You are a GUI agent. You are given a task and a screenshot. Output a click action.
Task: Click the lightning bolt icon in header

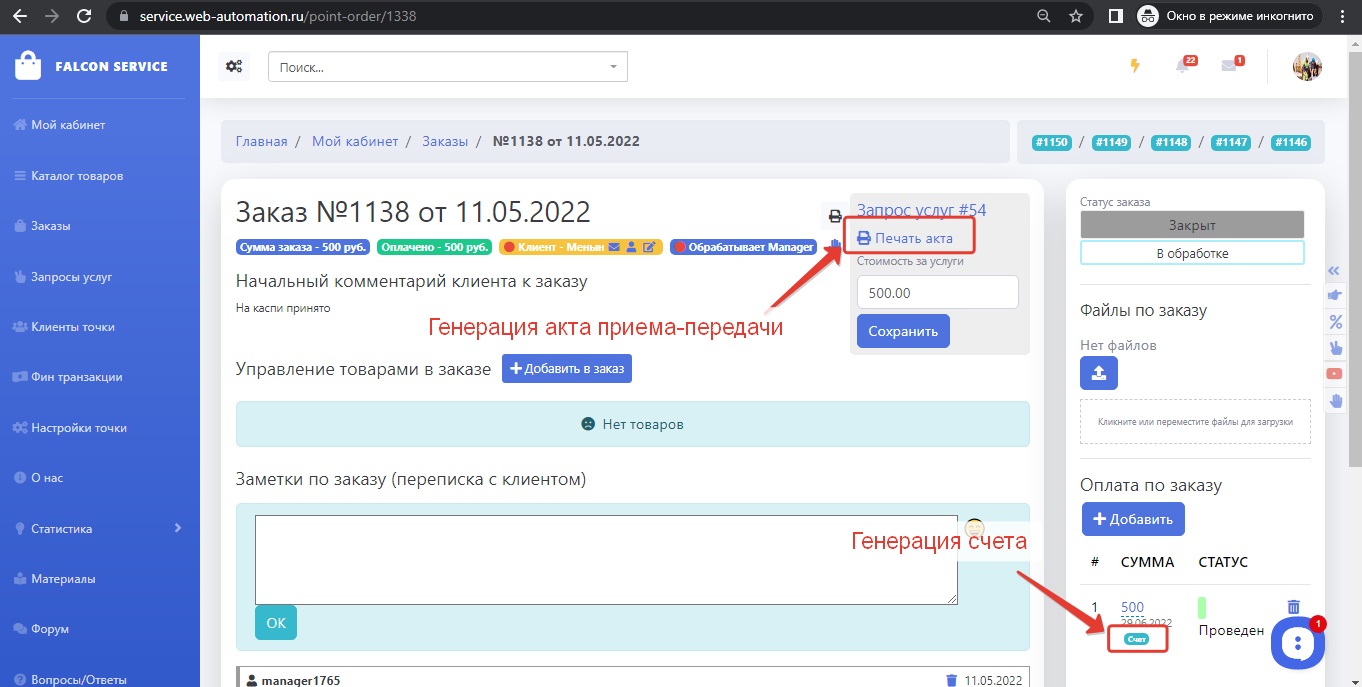1134,66
